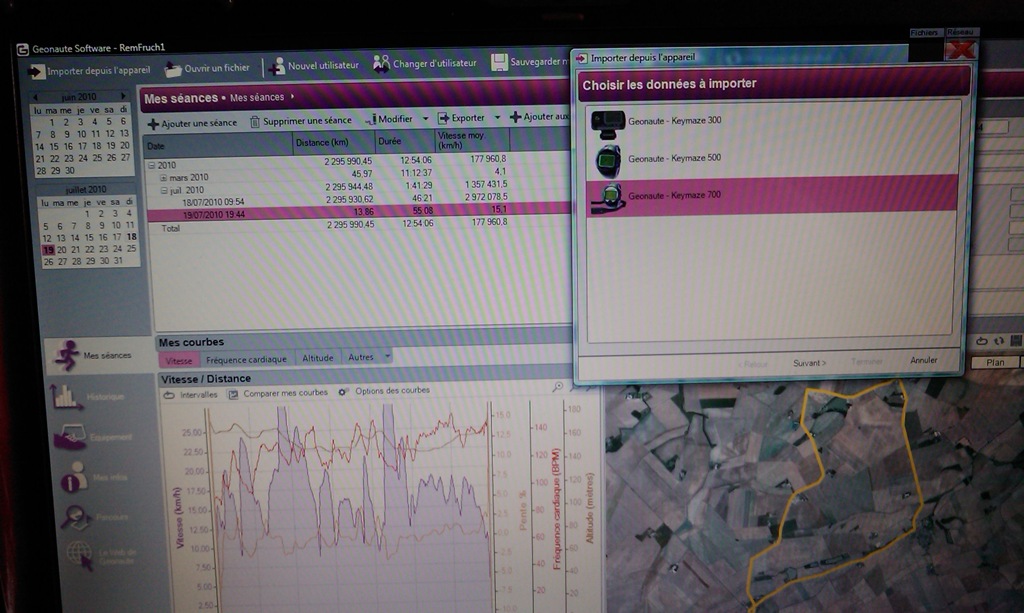Click Supprimer une séance trash icon
The width and height of the screenshot is (1024, 613).
point(255,121)
